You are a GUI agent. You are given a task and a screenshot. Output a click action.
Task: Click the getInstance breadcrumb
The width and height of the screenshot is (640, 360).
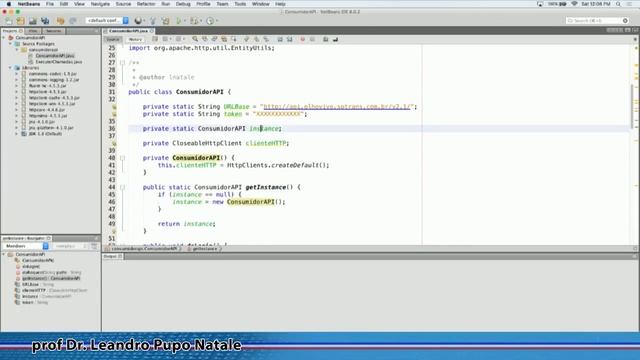(x=204, y=249)
